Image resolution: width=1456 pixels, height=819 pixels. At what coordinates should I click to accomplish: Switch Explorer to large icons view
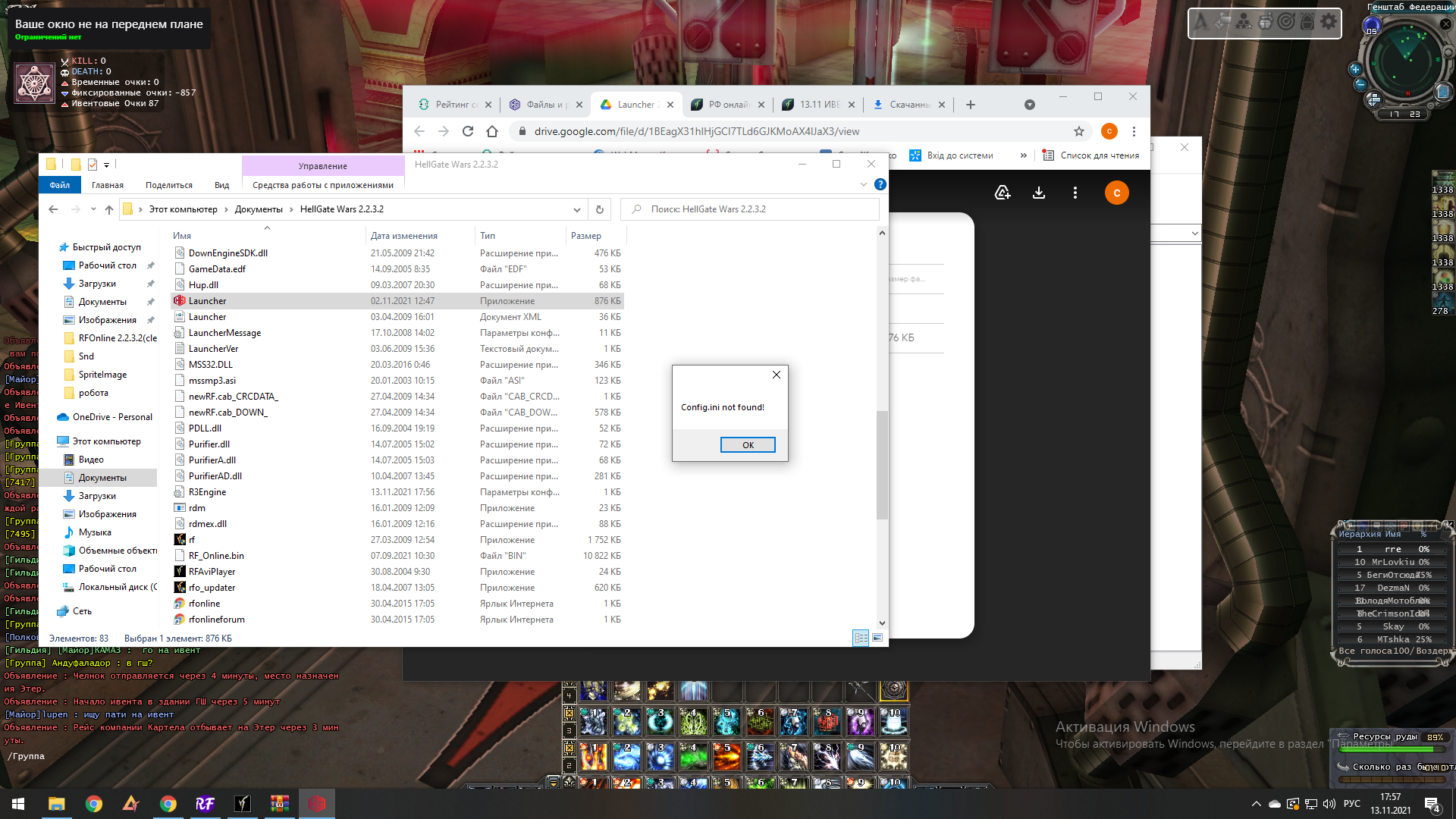click(x=877, y=638)
